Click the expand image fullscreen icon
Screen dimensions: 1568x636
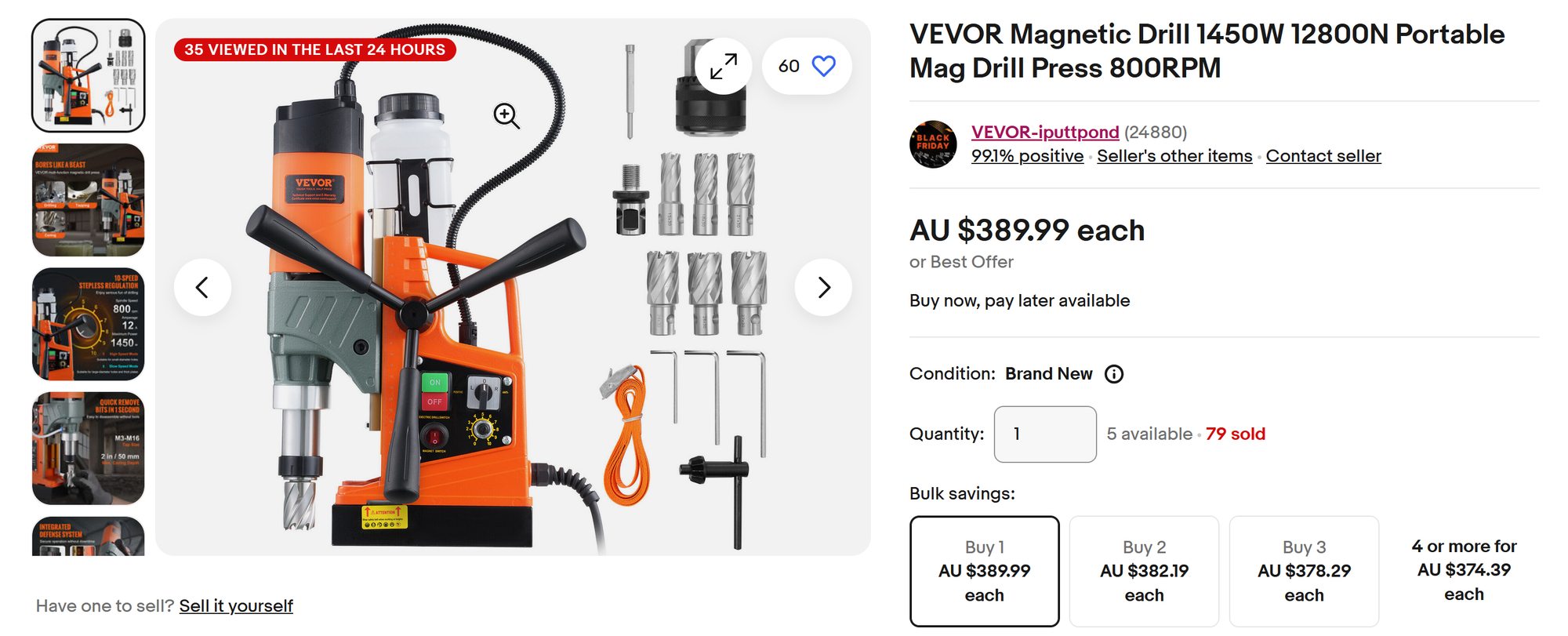click(x=723, y=67)
